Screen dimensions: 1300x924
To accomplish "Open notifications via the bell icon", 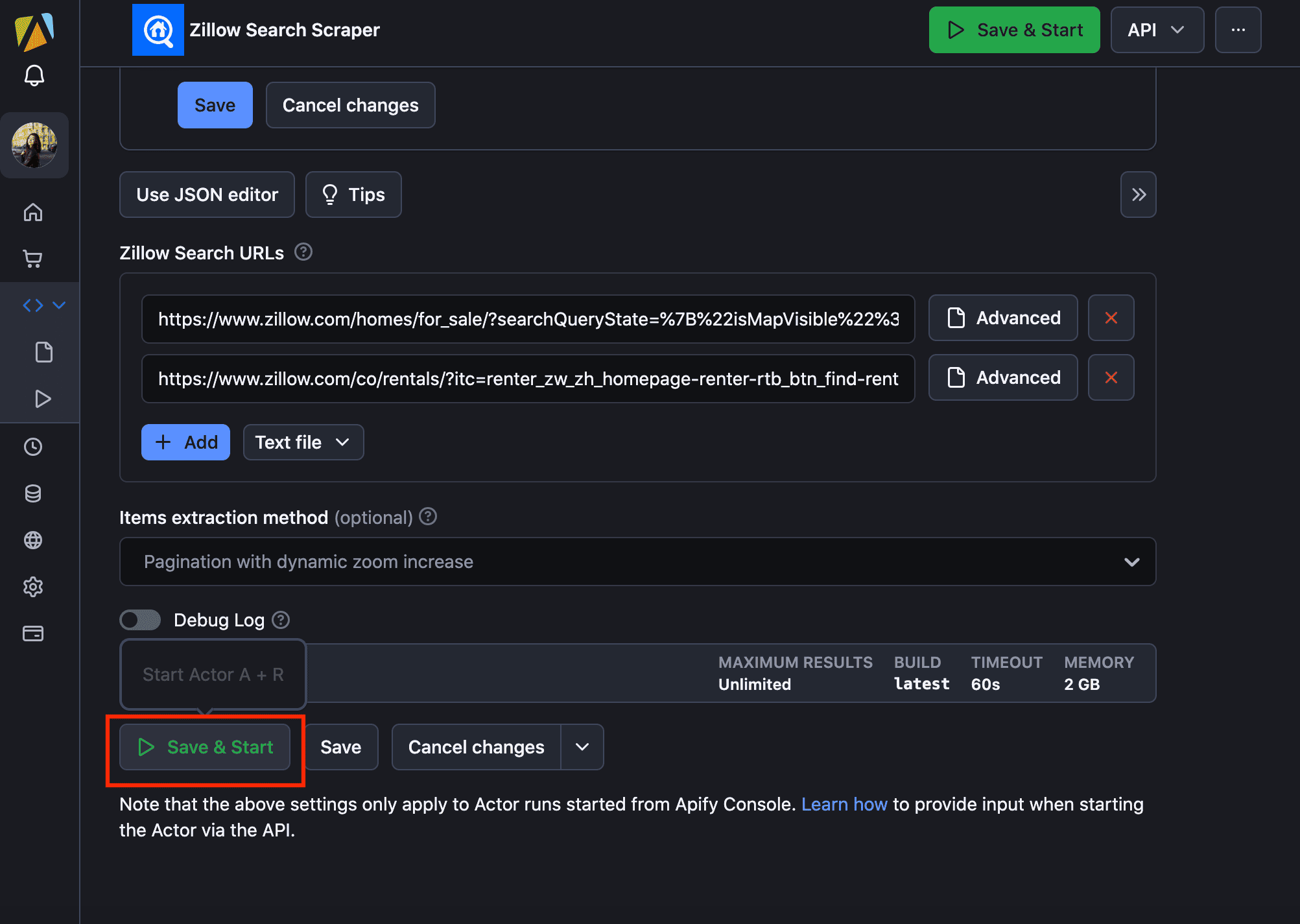I will click(35, 75).
